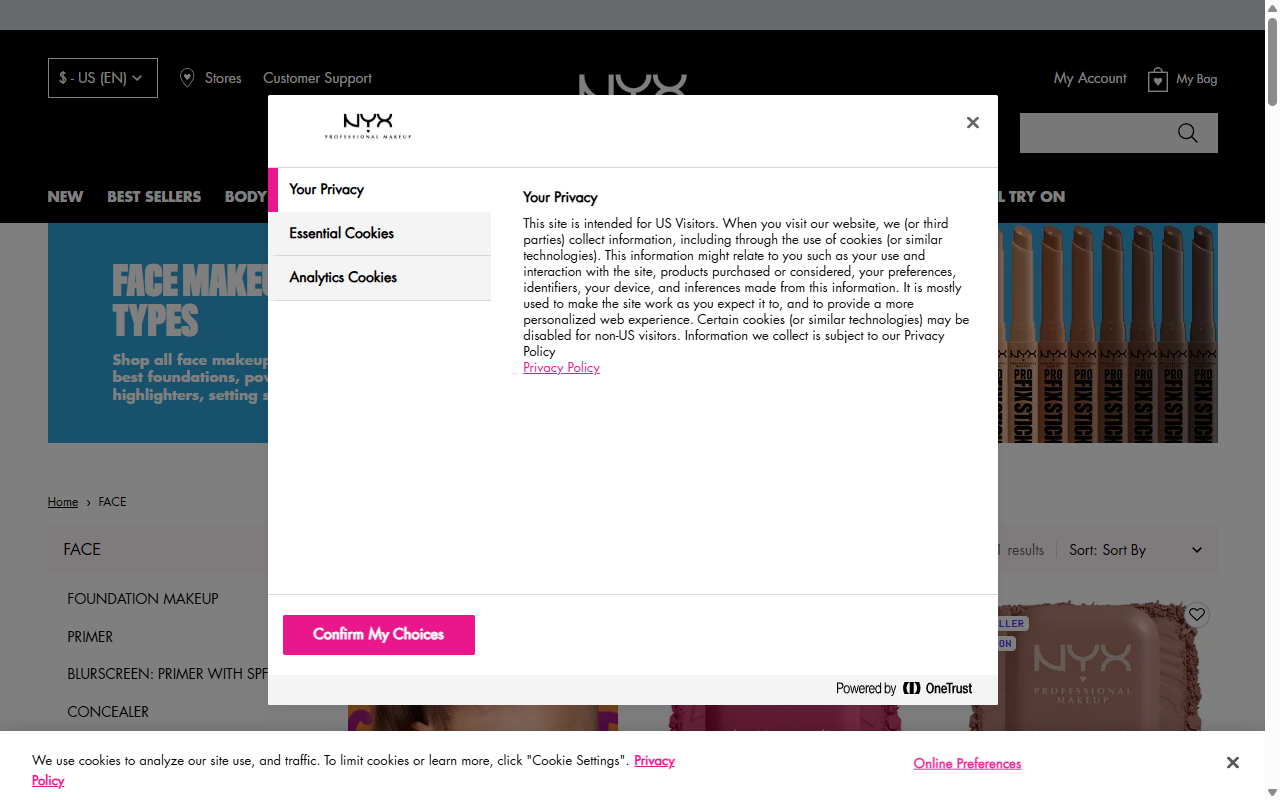
Task: Click the FACE sidebar heading
Action: tap(82, 549)
